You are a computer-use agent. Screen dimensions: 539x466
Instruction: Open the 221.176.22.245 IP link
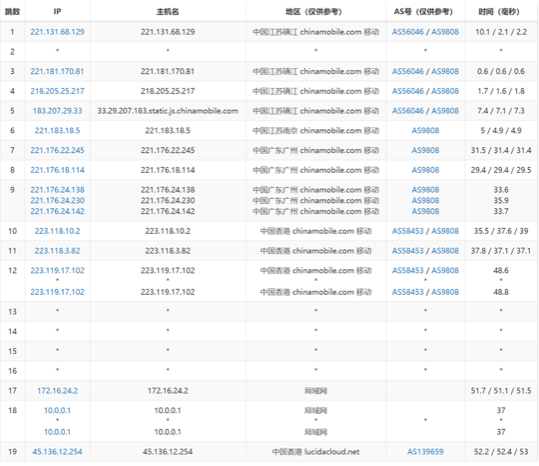coord(57,150)
